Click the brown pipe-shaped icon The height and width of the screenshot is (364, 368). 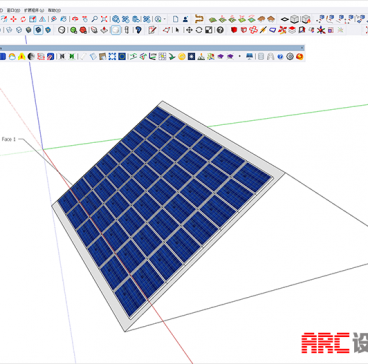tap(199, 19)
